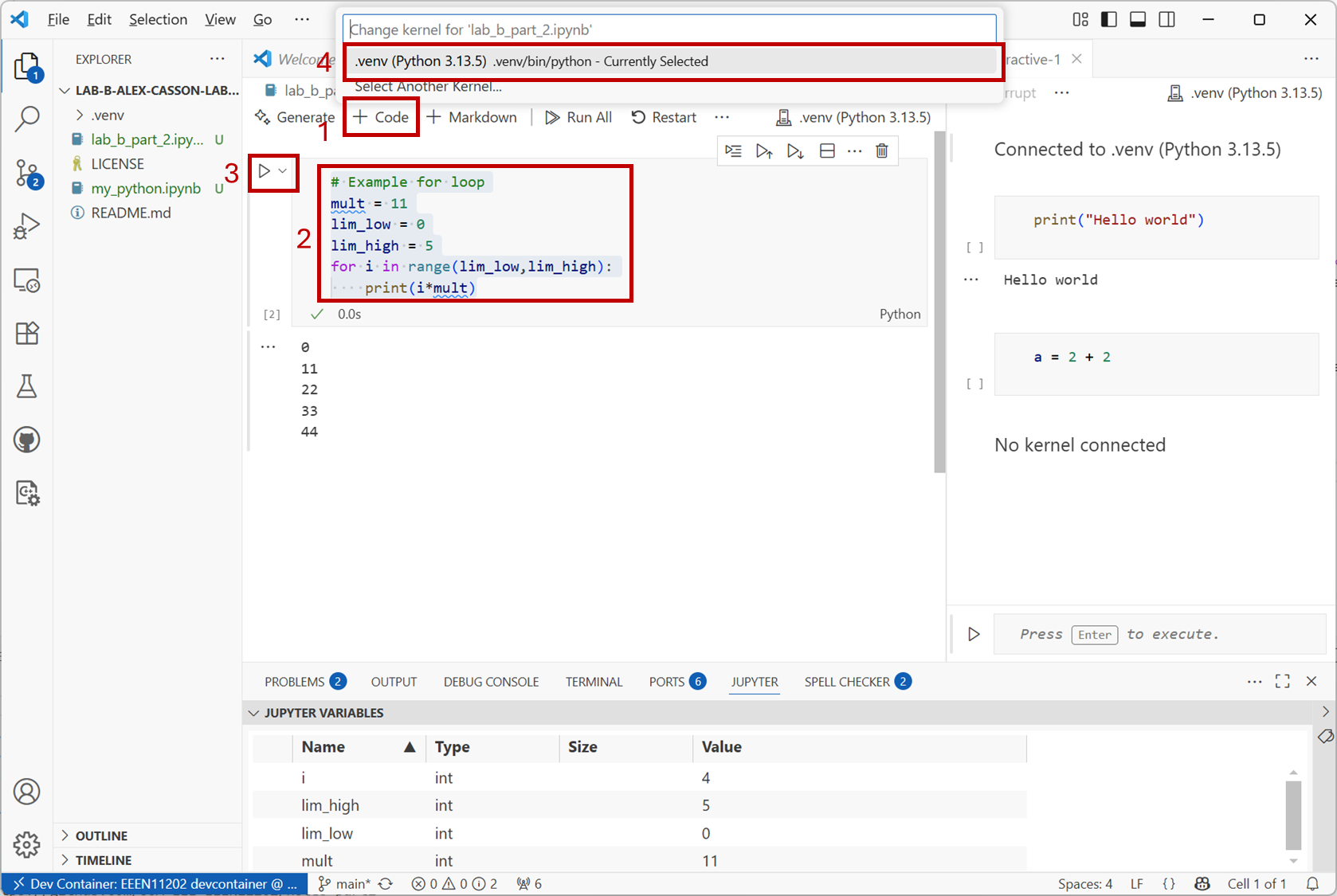The height and width of the screenshot is (896, 1337).
Task: Toggle the bottom panel layout button
Action: pyautogui.click(x=1138, y=20)
